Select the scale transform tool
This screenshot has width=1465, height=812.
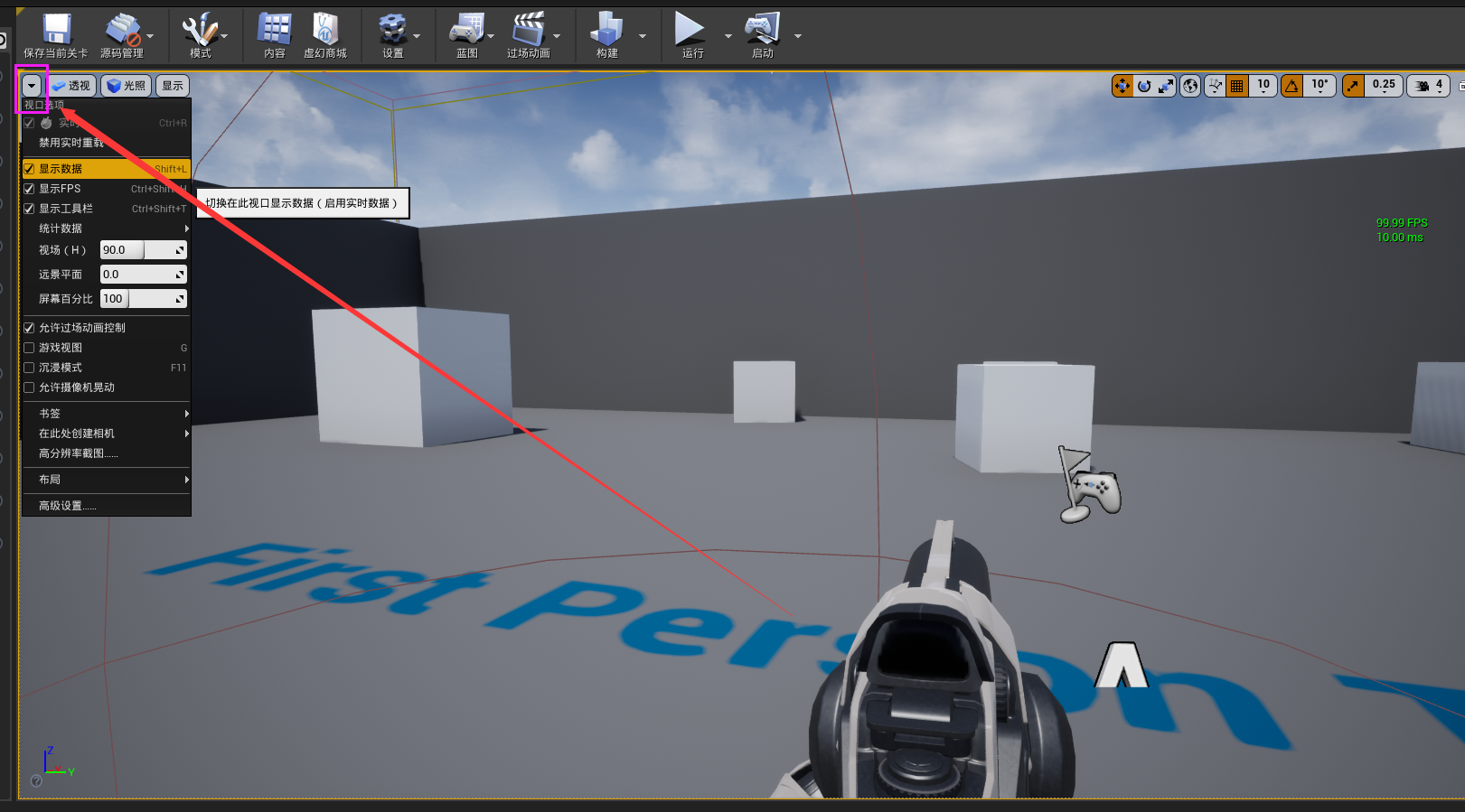(x=1166, y=86)
